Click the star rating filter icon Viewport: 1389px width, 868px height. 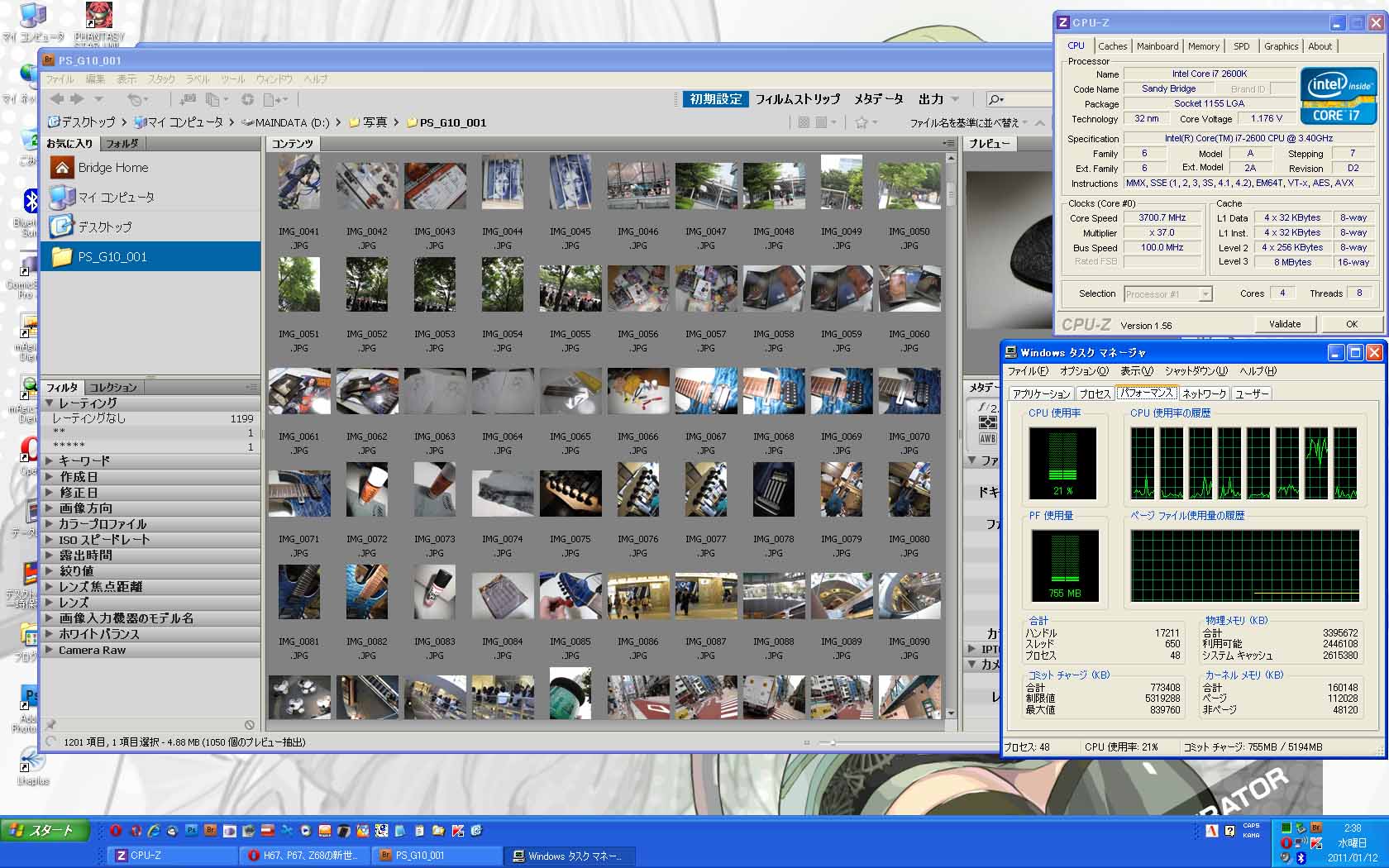(x=862, y=122)
